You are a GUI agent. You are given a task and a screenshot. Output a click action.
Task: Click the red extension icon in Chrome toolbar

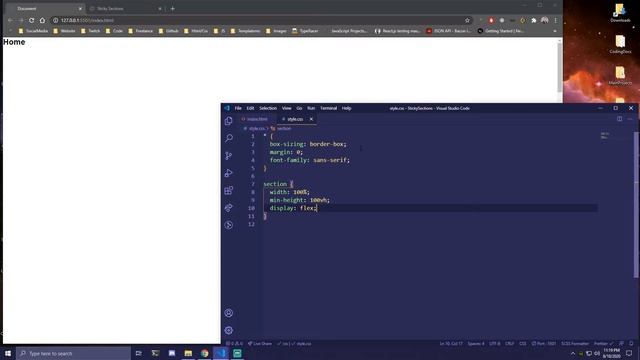(491, 20)
